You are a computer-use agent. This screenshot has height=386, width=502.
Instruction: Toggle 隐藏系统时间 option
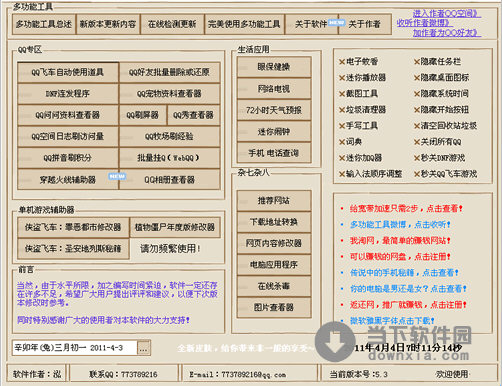pos(442,94)
